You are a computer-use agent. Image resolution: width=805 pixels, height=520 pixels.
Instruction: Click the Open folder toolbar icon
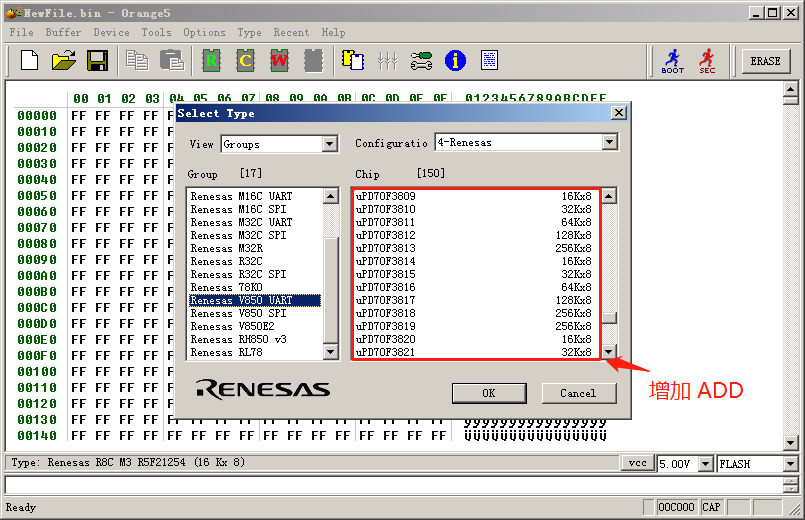[x=64, y=61]
